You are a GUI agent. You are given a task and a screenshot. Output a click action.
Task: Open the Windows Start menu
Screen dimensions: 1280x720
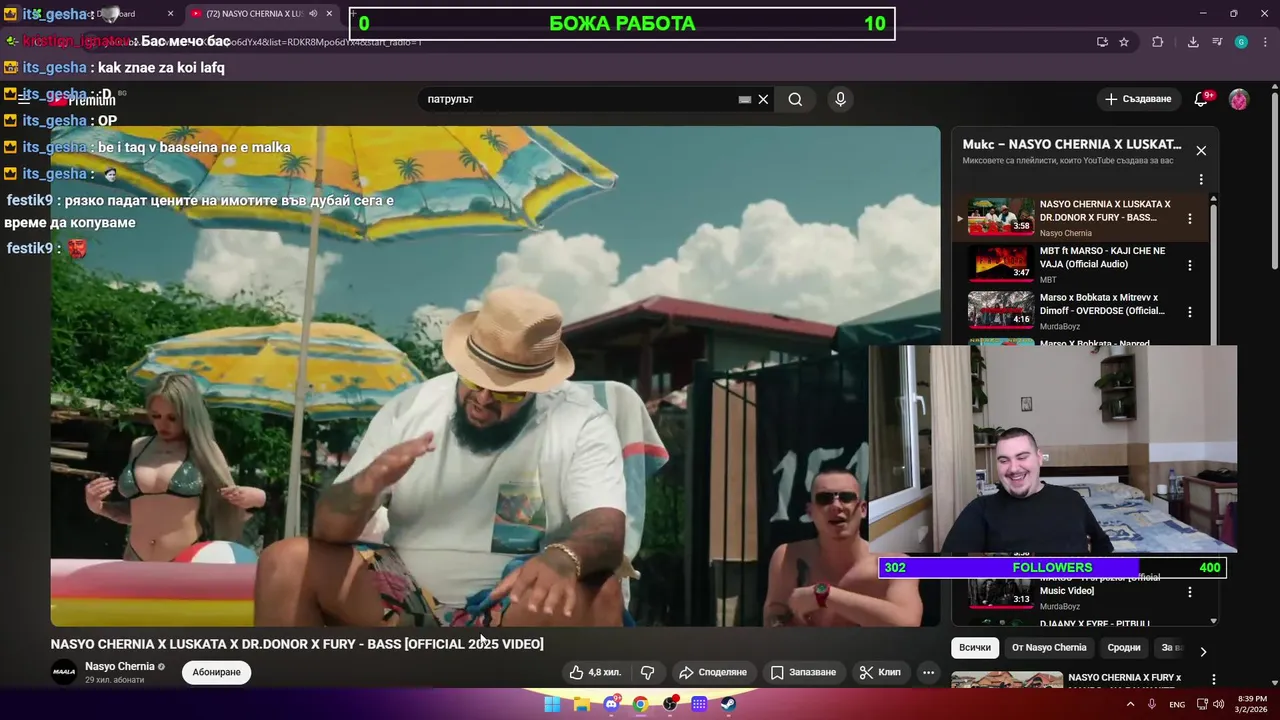coord(552,704)
